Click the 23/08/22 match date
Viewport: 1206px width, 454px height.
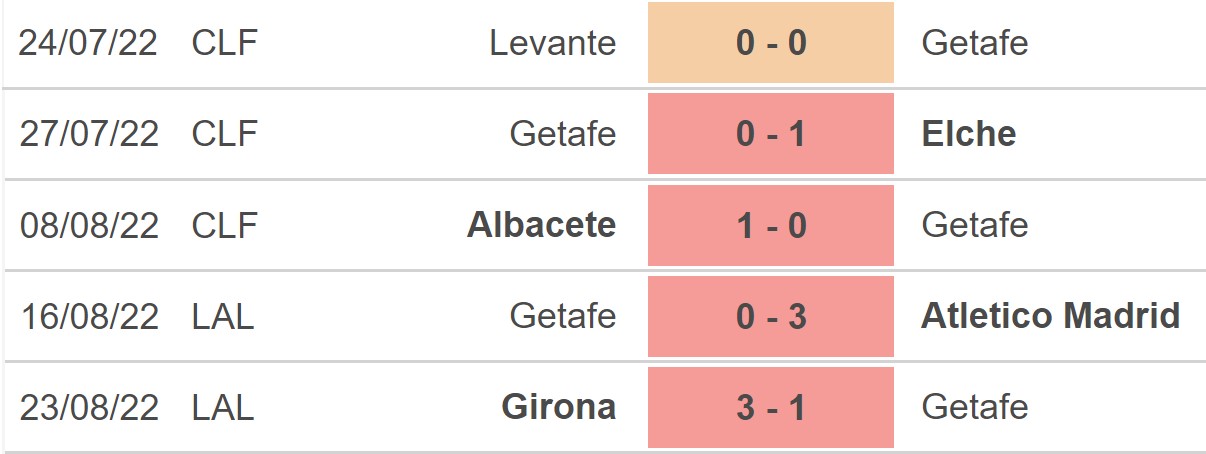click(89, 407)
